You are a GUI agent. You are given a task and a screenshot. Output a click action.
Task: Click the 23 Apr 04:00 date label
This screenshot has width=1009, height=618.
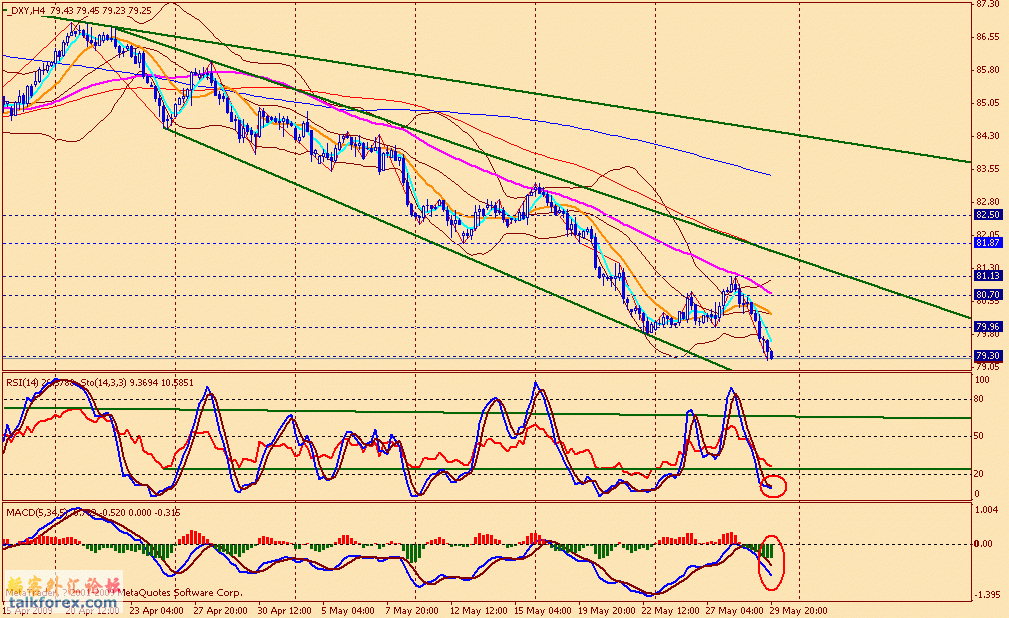pyautogui.click(x=156, y=610)
